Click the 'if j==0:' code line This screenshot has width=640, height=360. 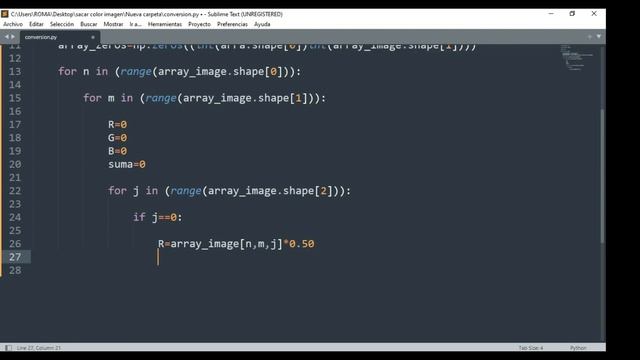(x=158, y=218)
